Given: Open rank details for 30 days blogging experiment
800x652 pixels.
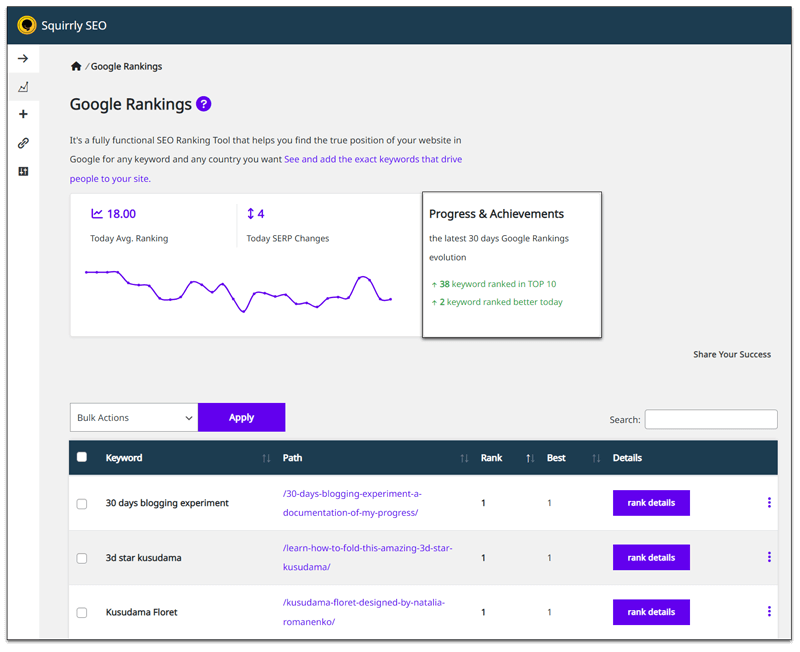Looking at the screenshot, I should coord(651,503).
